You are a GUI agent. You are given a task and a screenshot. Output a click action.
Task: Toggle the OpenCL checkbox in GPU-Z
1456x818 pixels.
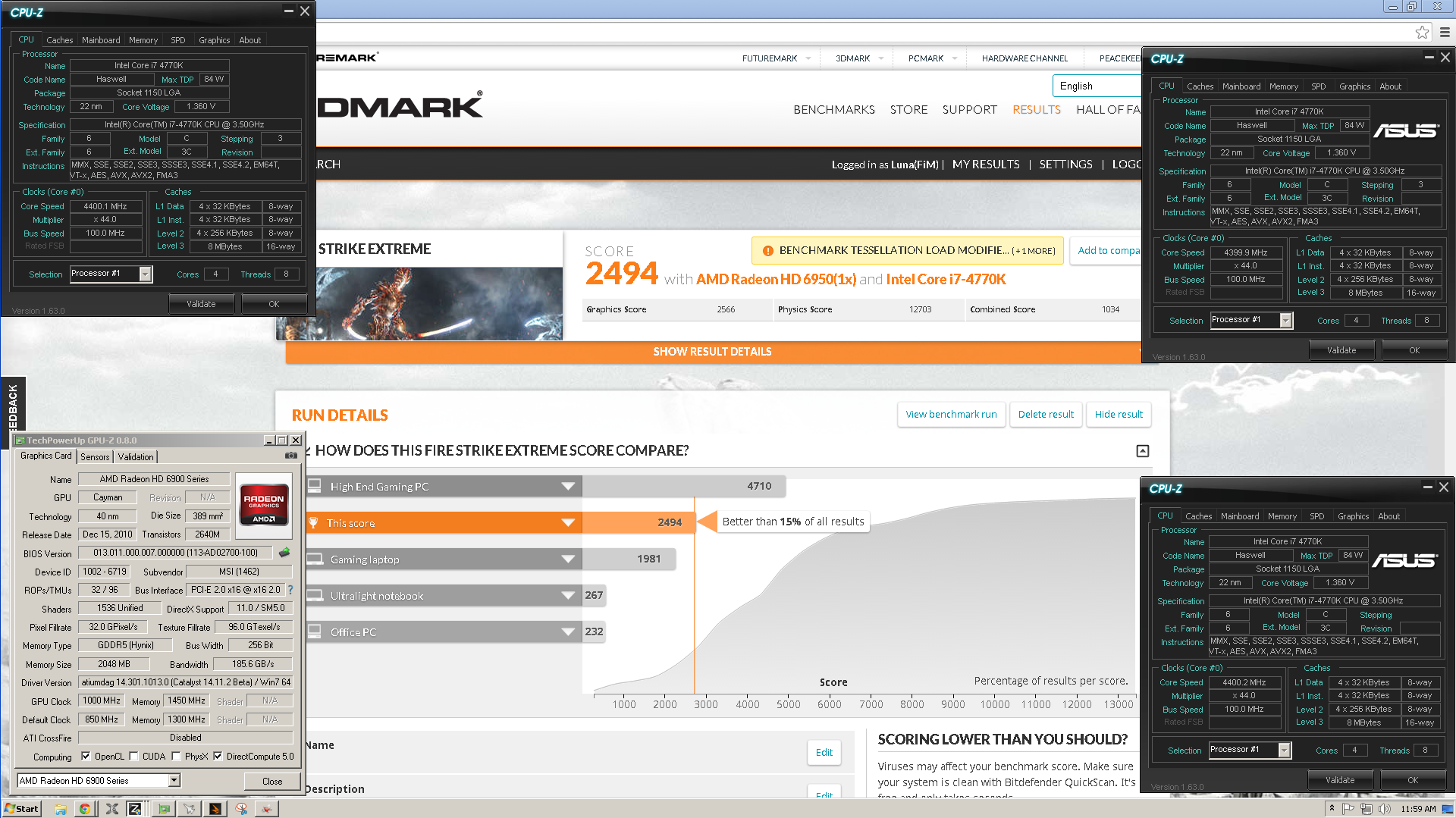pos(86,757)
